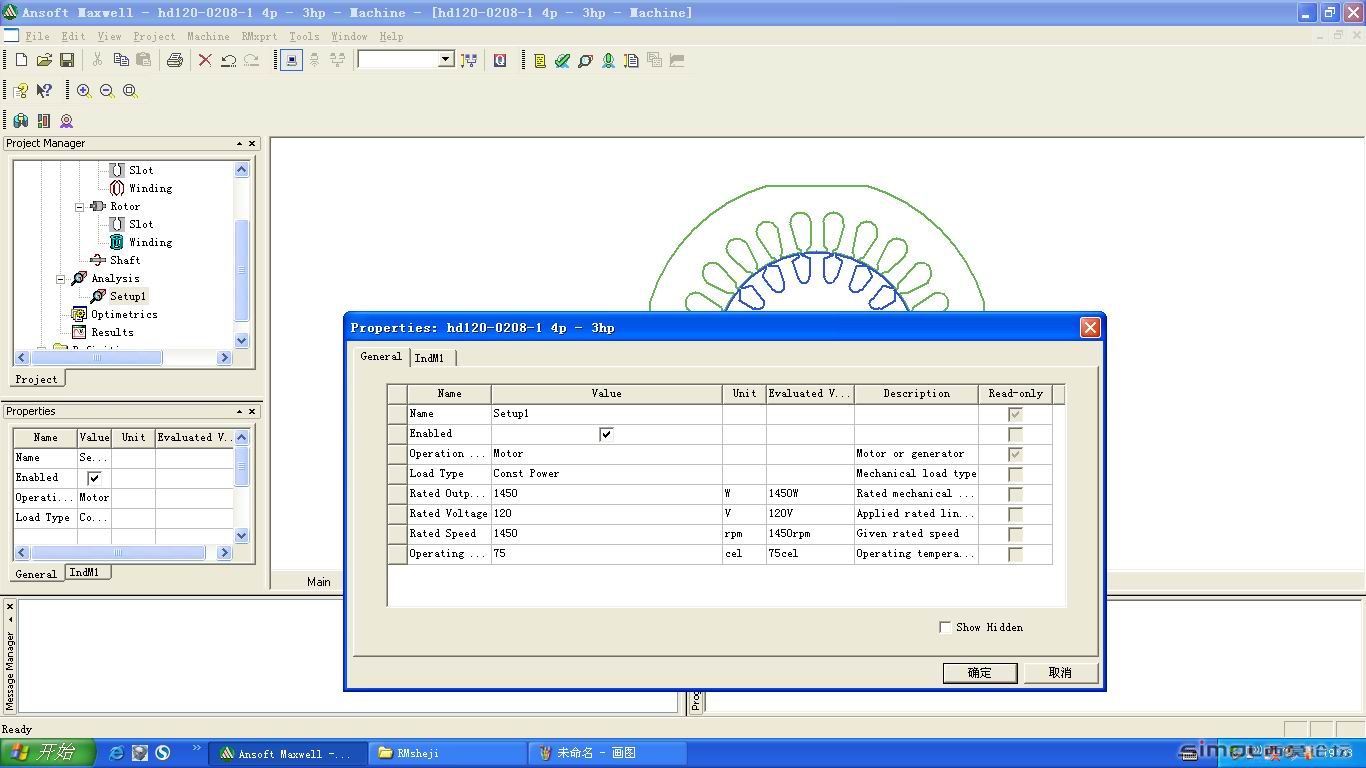Open the Machine menu
The image size is (1366, 768).
pyautogui.click(x=208, y=36)
